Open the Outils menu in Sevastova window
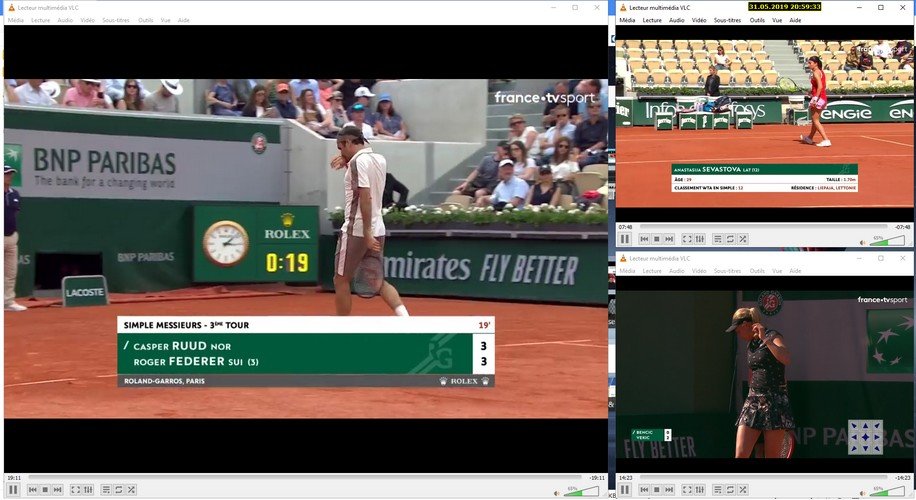The image size is (916, 500). [x=757, y=20]
